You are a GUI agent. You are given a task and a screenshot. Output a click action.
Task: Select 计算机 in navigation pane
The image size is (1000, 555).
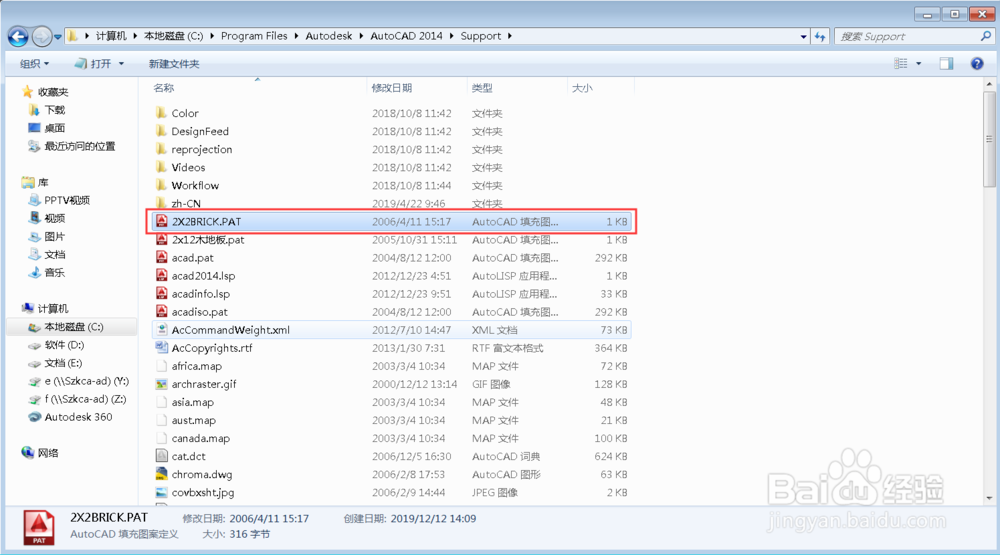coord(52,309)
